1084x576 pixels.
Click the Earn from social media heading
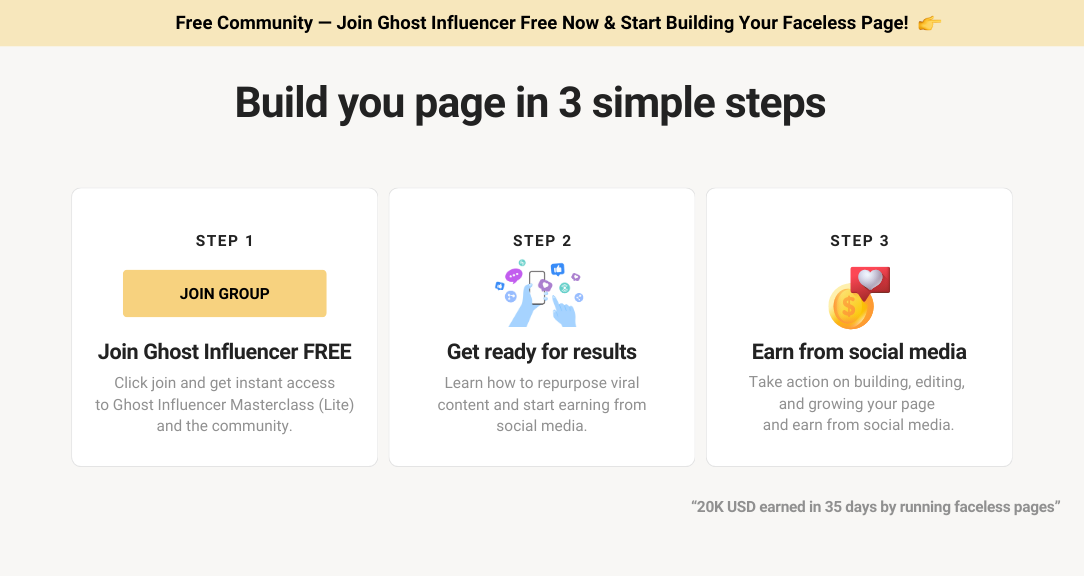pos(859,351)
